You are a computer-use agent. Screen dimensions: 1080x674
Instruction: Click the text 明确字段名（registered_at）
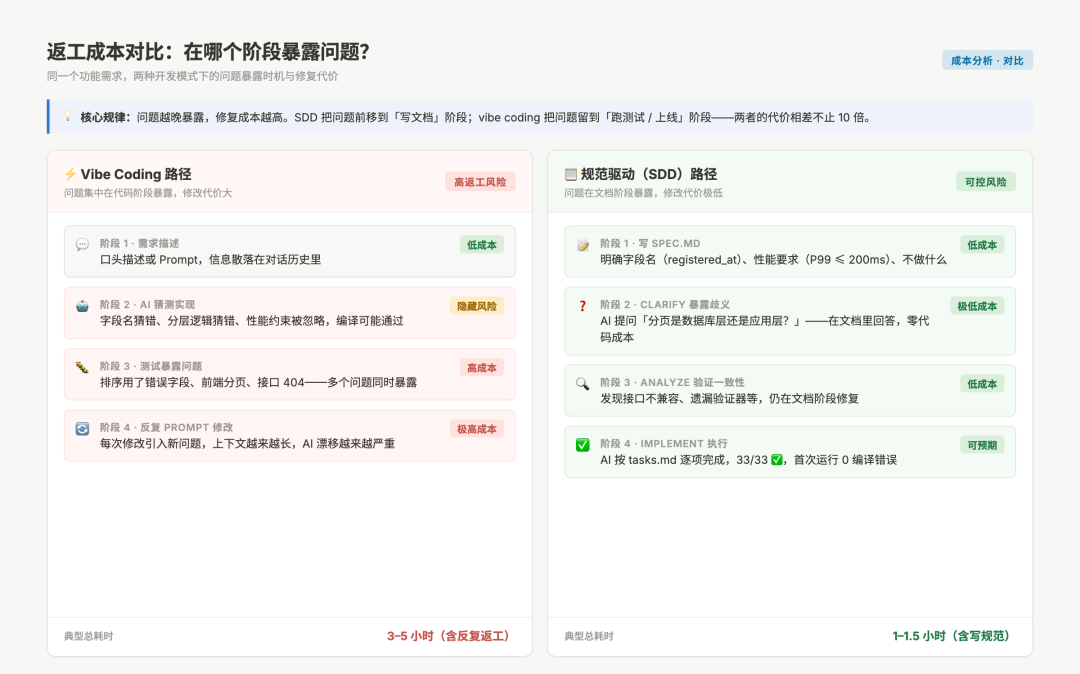pyautogui.click(x=671, y=260)
